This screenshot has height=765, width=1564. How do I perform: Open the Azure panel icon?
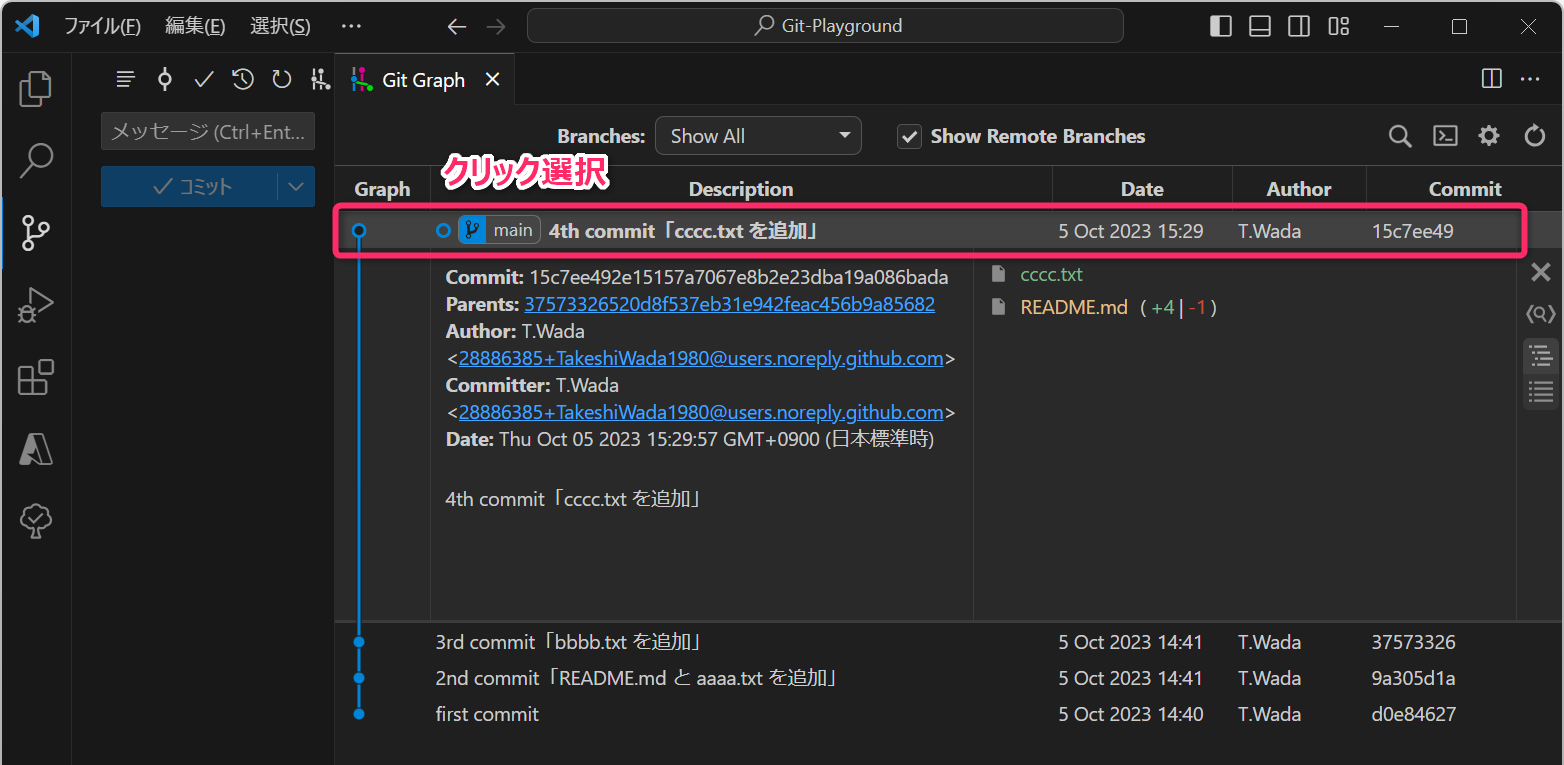36,450
